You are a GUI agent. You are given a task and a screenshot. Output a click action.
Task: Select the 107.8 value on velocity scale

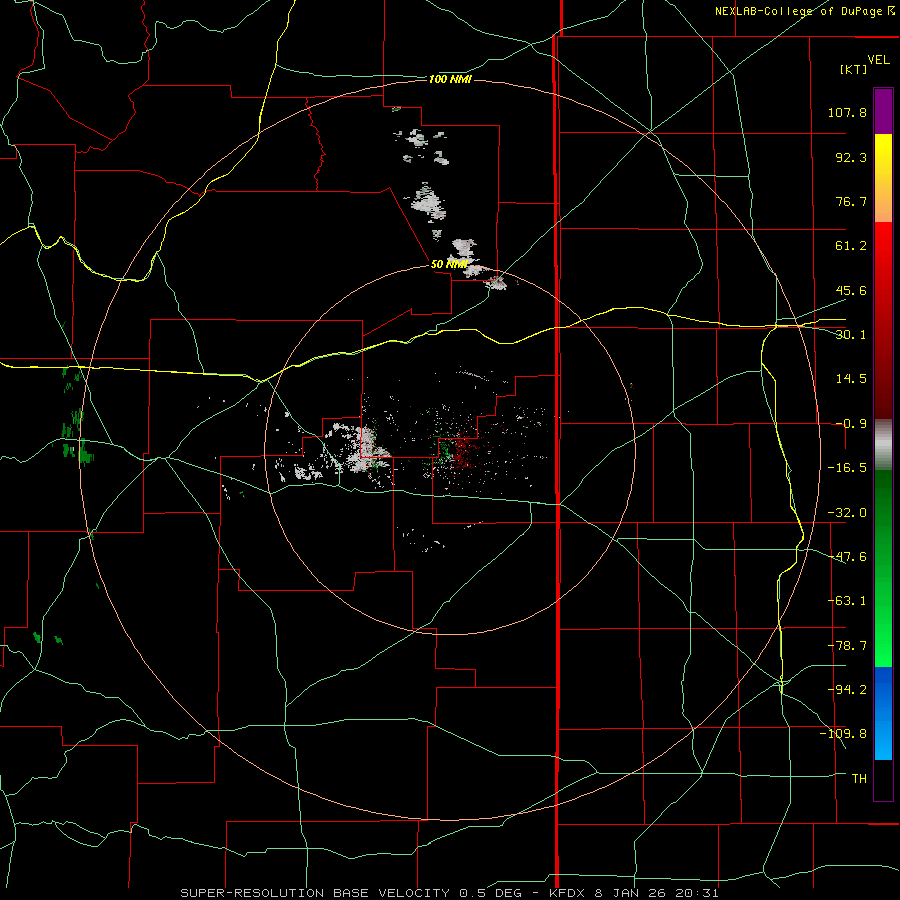point(847,112)
